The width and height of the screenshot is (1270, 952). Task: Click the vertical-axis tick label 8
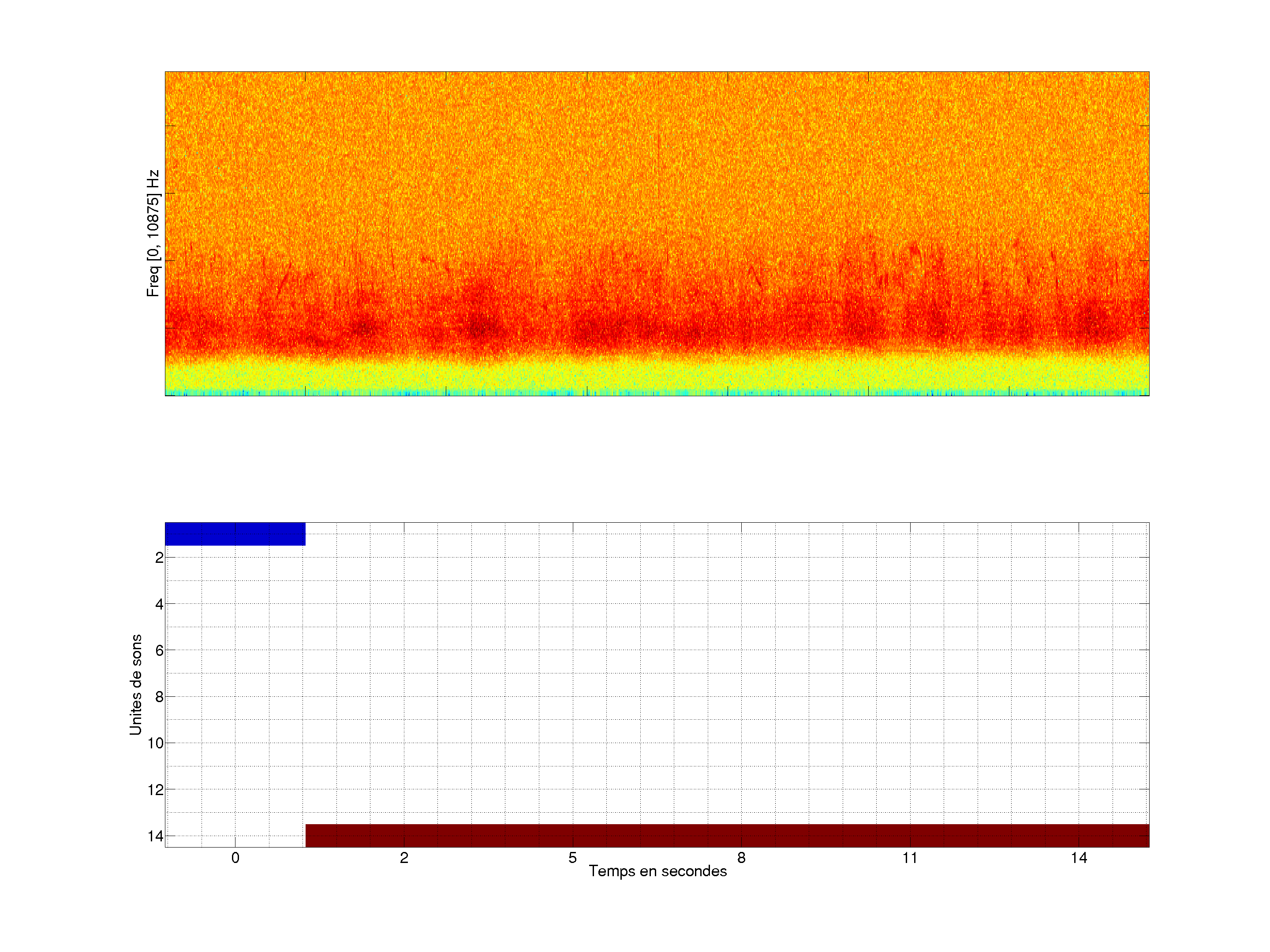tap(159, 697)
